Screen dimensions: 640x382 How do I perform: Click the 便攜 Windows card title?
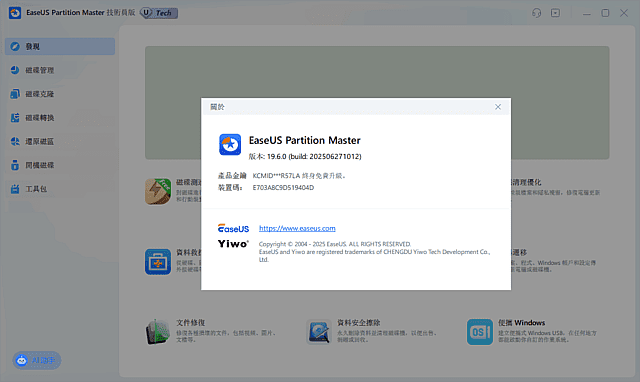(521, 322)
